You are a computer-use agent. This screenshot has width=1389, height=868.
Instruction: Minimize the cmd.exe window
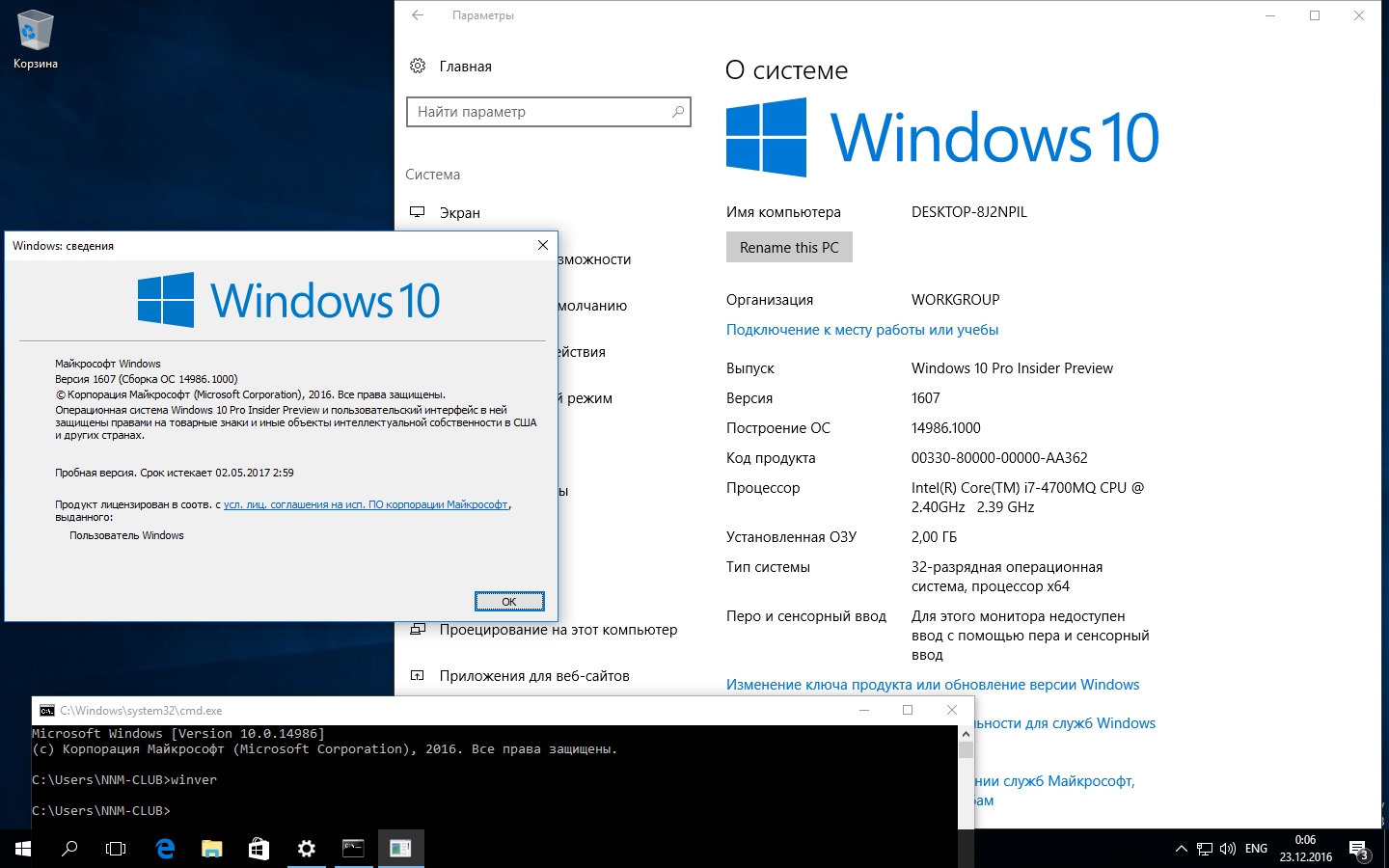coord(863,710)
